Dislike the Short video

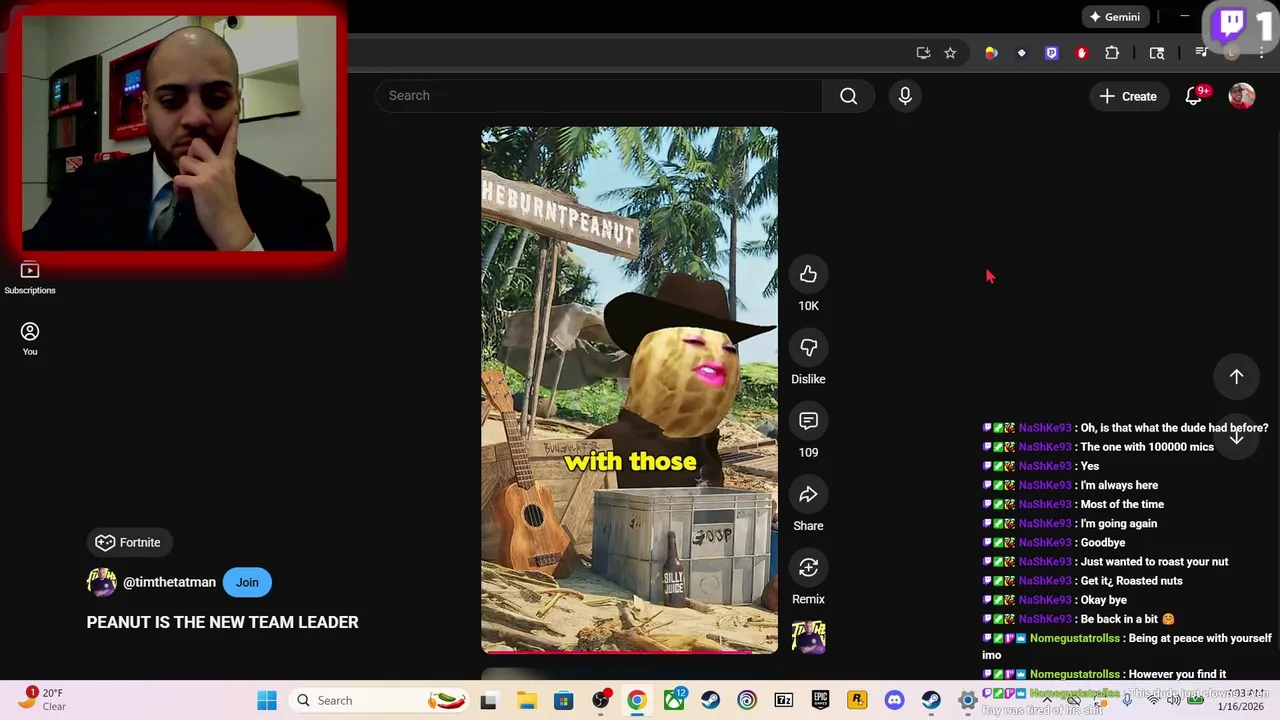(x=808, y=348)
